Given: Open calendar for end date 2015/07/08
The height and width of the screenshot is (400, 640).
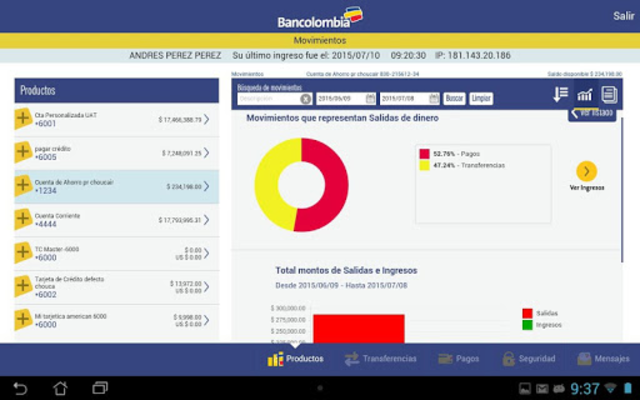Looking at the screenshot, I should click(434, 99).
